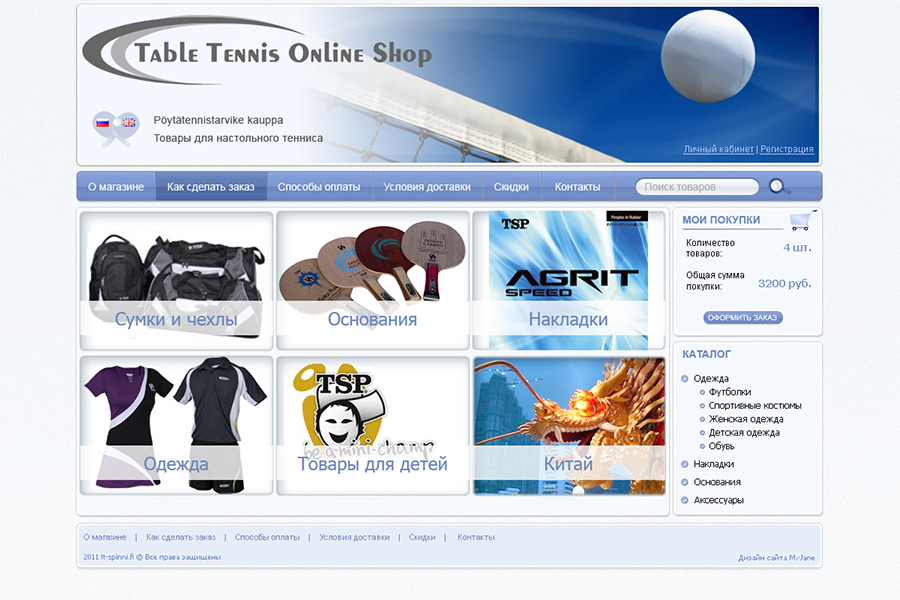The height and width of the screenshot is (600, 900).
Task: Open the Как сделать заказ menu item
Action: (x=210, y=187)
